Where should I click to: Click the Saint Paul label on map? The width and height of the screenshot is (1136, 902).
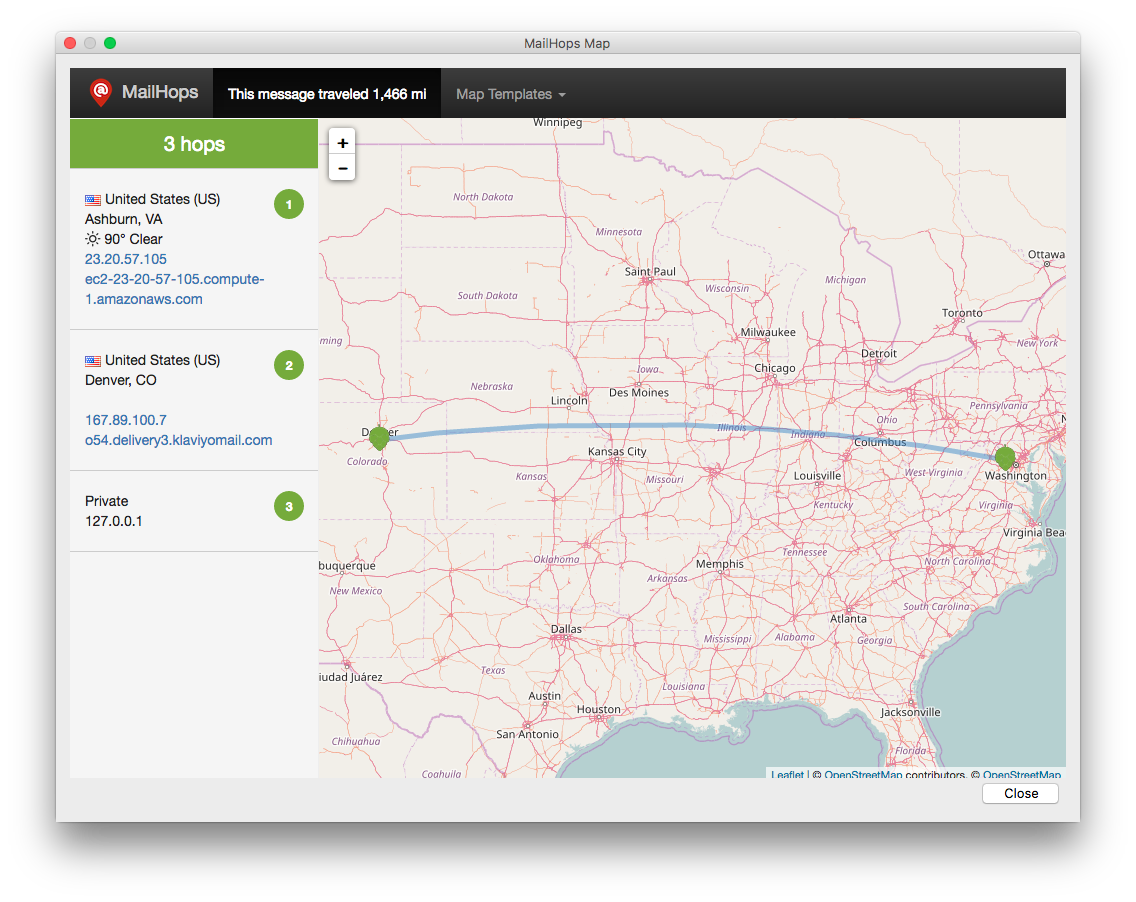click(x=650, y=272)
